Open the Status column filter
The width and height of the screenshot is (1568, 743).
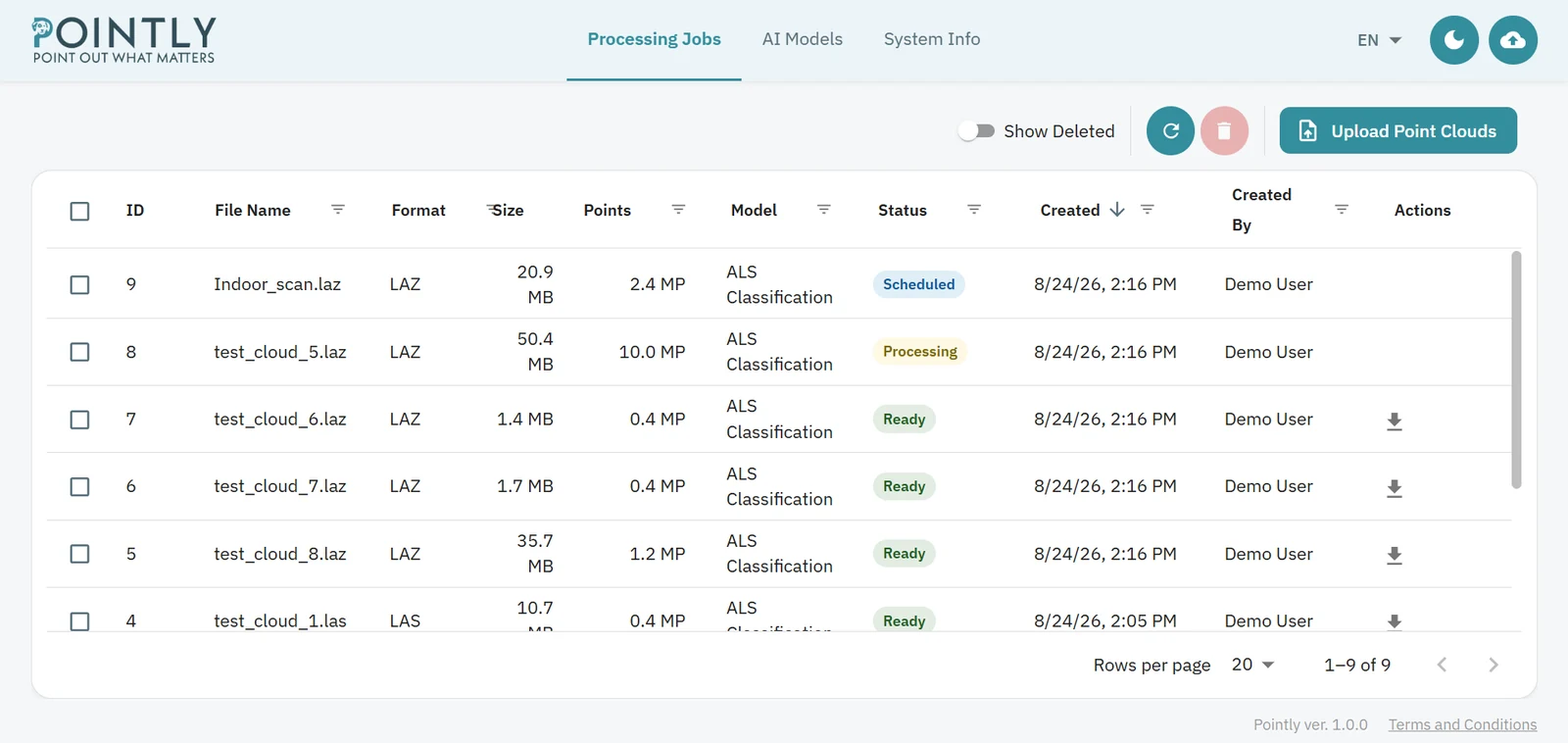[974, 210]
